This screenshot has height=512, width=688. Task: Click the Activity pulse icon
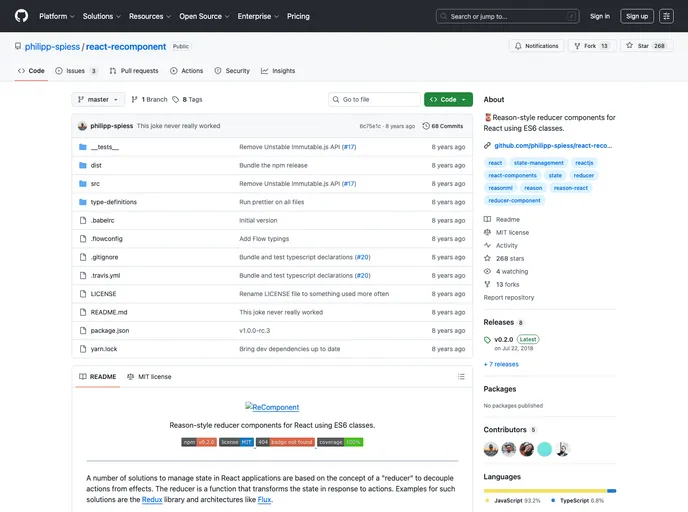[x=487, y=245]
